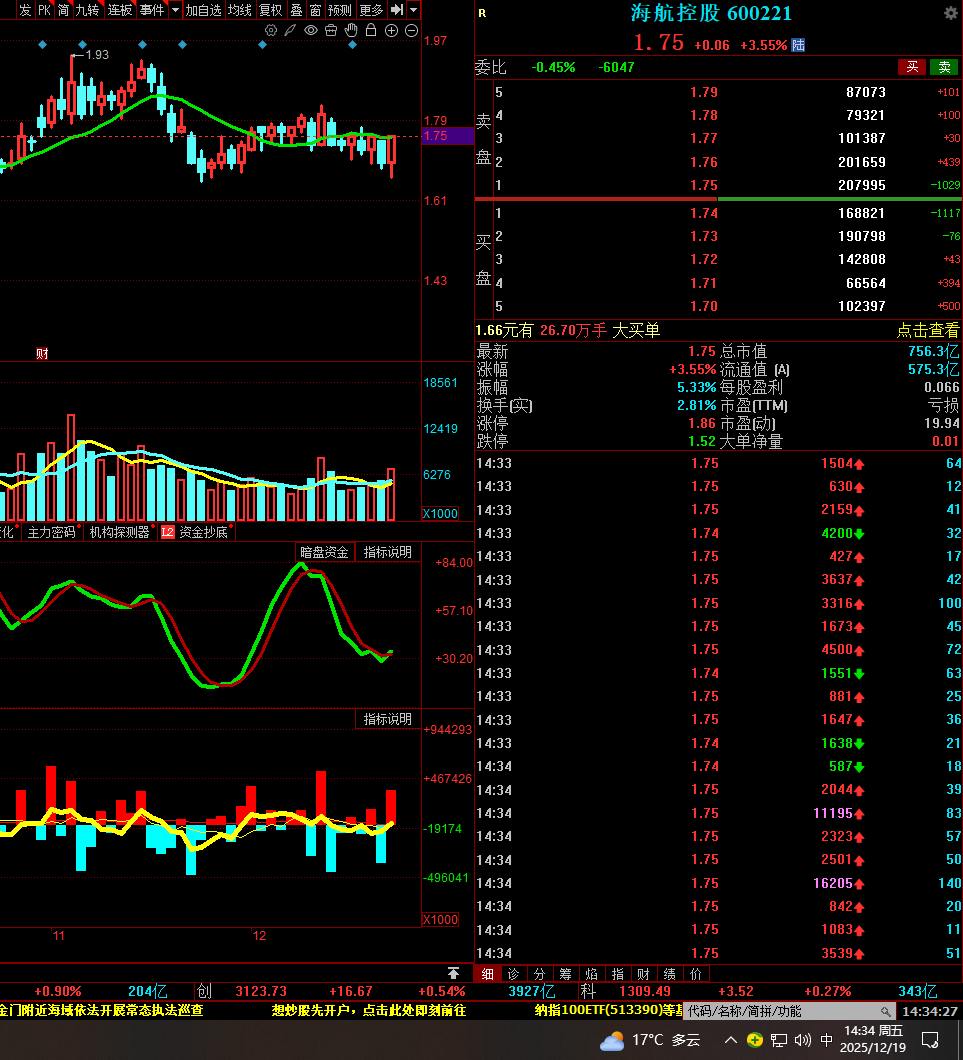Select the hand pan tool
The width and height of the screenshot is (963, 1060).
click(x=351, y=30)
